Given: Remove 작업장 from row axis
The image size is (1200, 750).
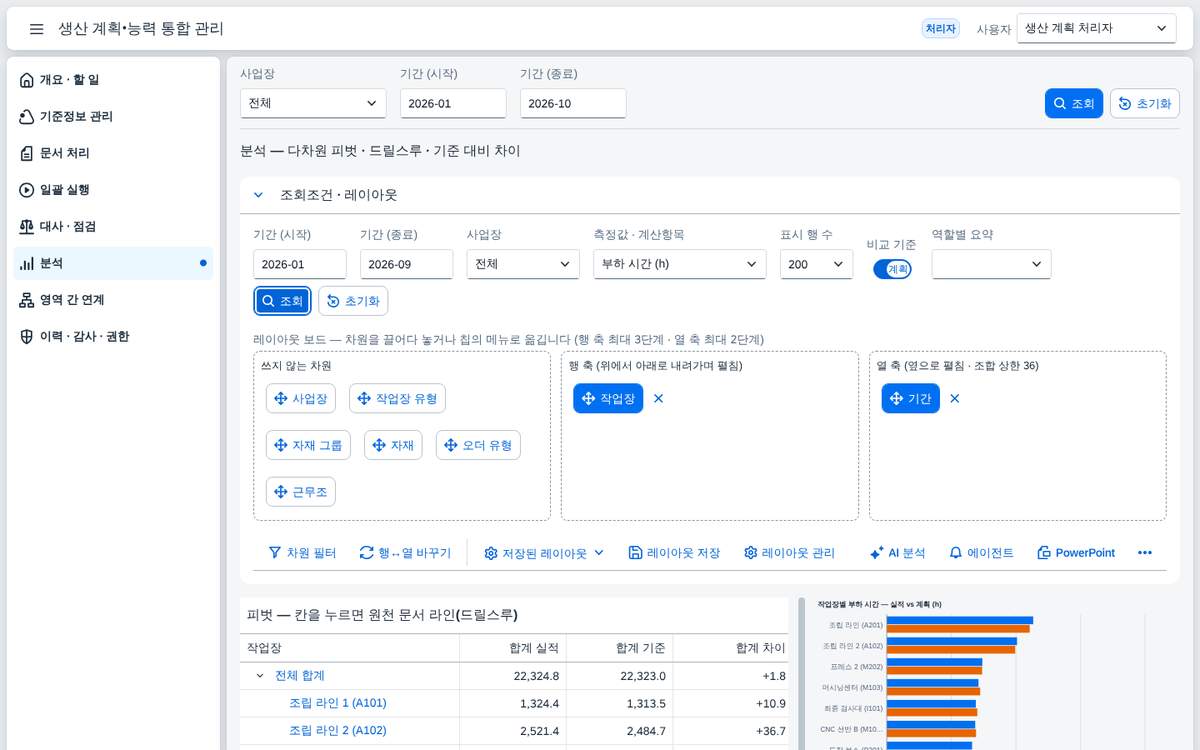Looking at the screenshot, I should point(658,398).
